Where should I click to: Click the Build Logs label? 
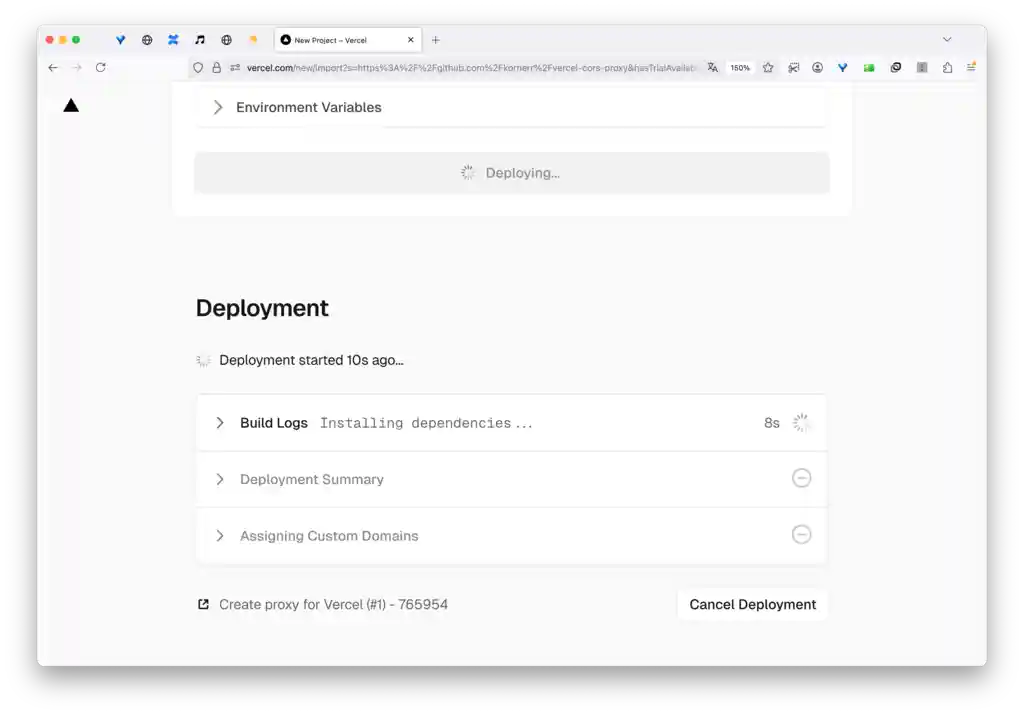[x=274, y=423]
